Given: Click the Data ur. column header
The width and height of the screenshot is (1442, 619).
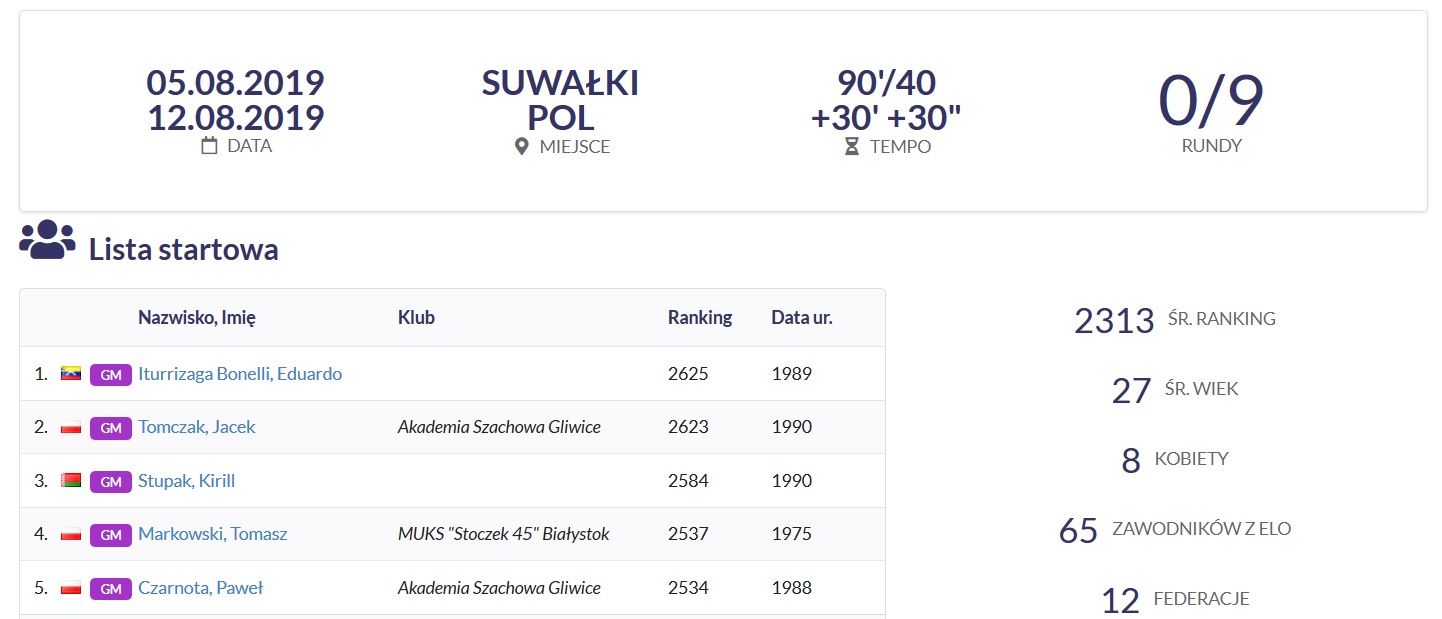Looking at the screenshot, I should pos(802,318).
